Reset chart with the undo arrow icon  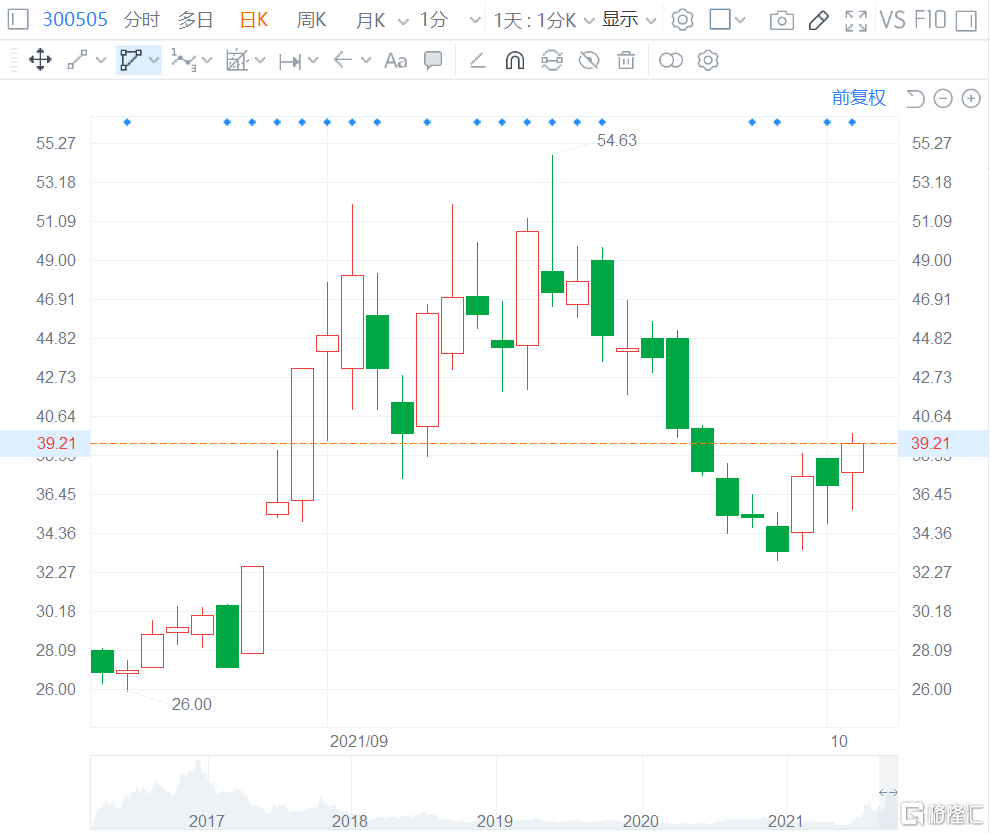915,99
